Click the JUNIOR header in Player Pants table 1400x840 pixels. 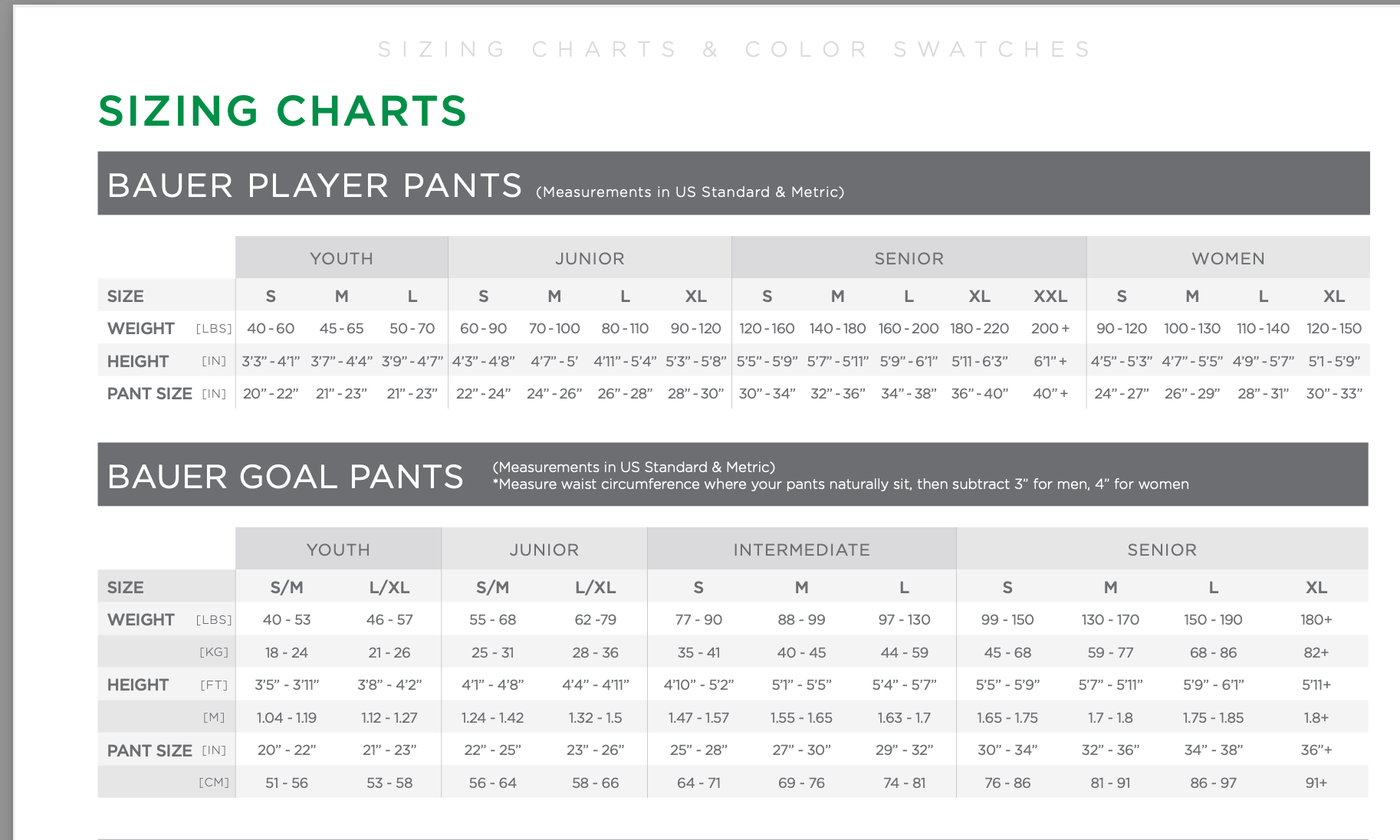click(590, 259)
